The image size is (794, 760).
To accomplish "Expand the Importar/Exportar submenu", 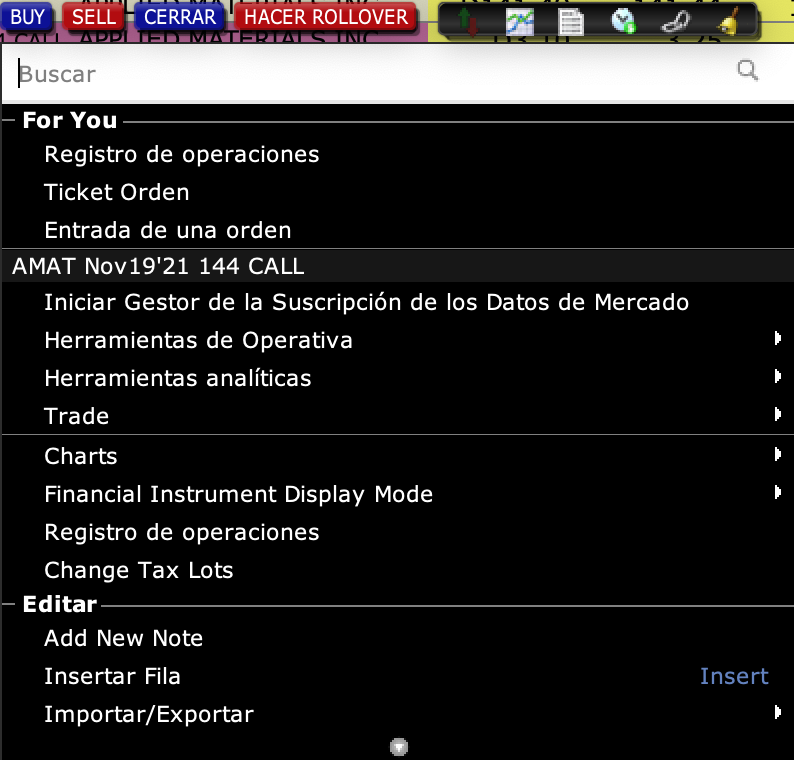I will tap(398, 714).
